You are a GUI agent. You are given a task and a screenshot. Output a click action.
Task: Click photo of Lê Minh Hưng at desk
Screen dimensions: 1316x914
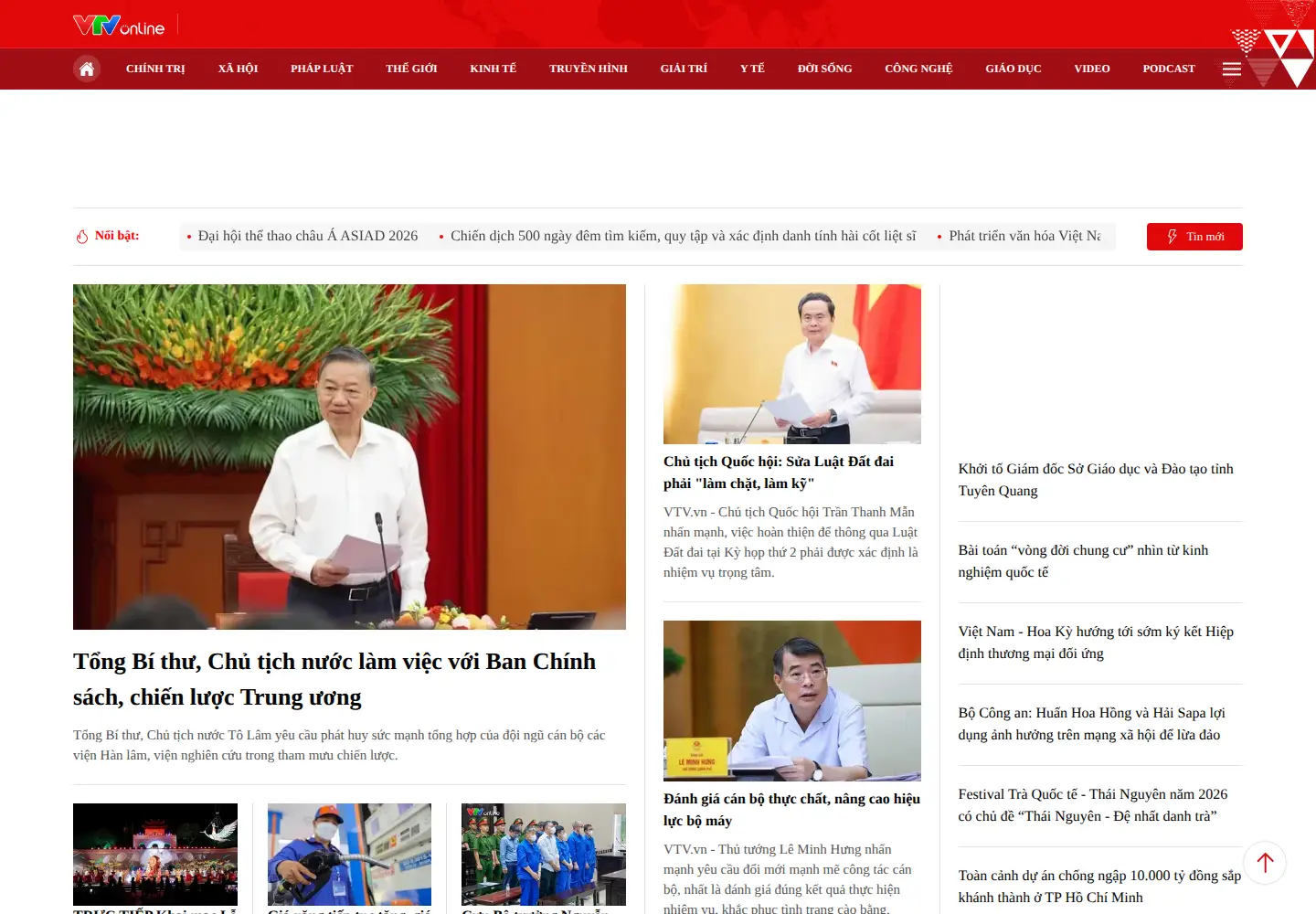pos(792,701)
